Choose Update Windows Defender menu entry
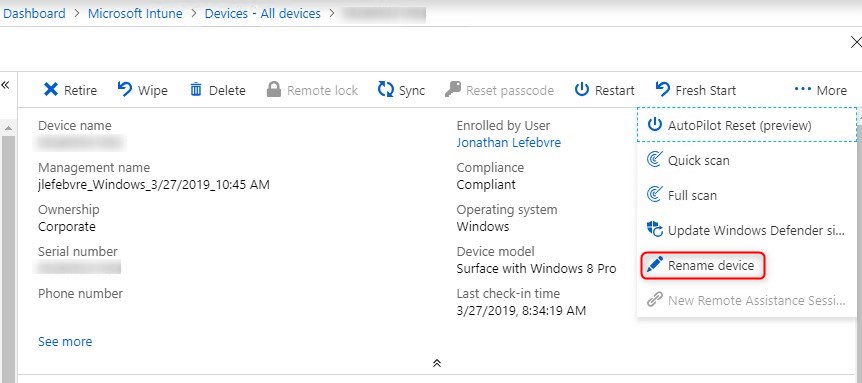The height and width of the screenshot is (383, 862). pos(747,230)
